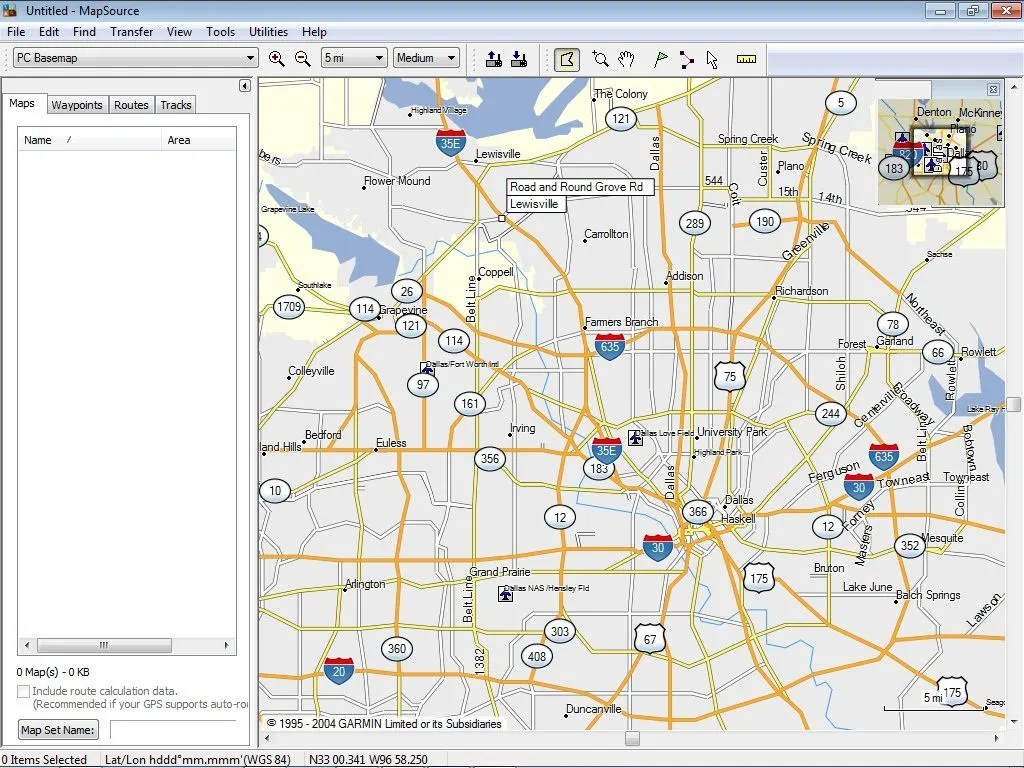The image size is (1024, 768).
Task: Select the Hand pan tool
Action: click(x=626, y=59)
